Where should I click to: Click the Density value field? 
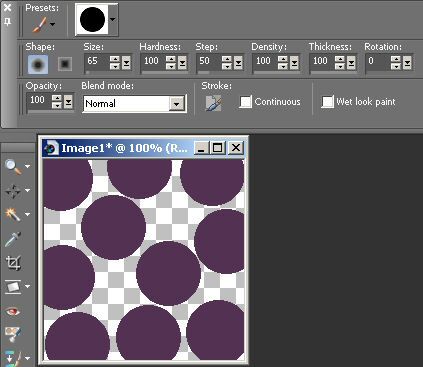point(265,61)
